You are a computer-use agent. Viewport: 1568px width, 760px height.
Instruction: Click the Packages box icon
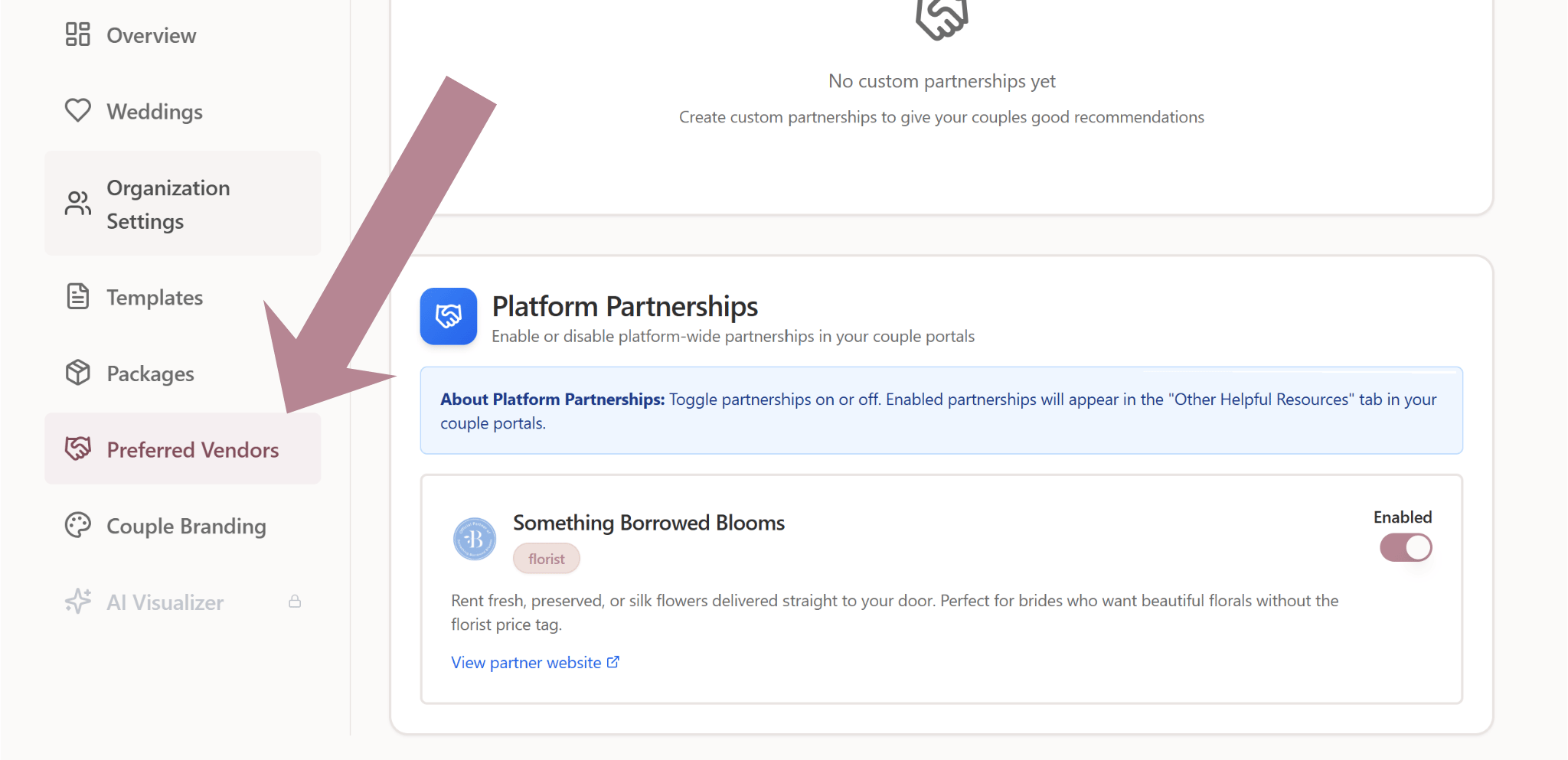[77, 373]
